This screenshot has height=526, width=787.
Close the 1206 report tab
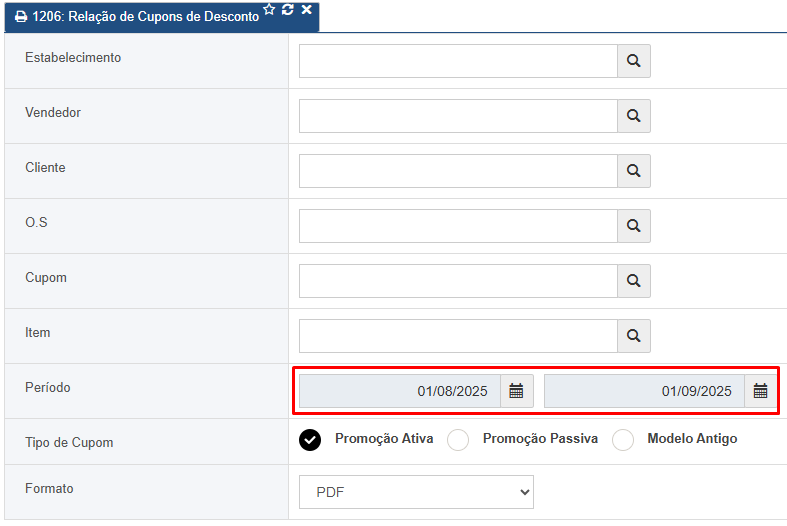[x=307, y=10]
